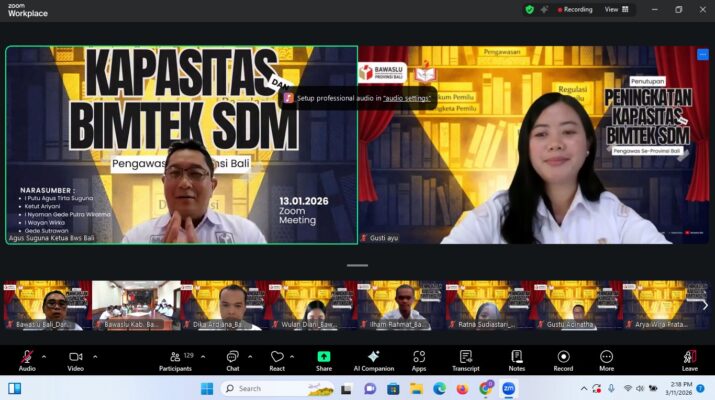Screen dimensions: 715x400
Task: Select Ilham Rahmat's video thumbnail
Action: pyautogui.click(x=402, y=305)
